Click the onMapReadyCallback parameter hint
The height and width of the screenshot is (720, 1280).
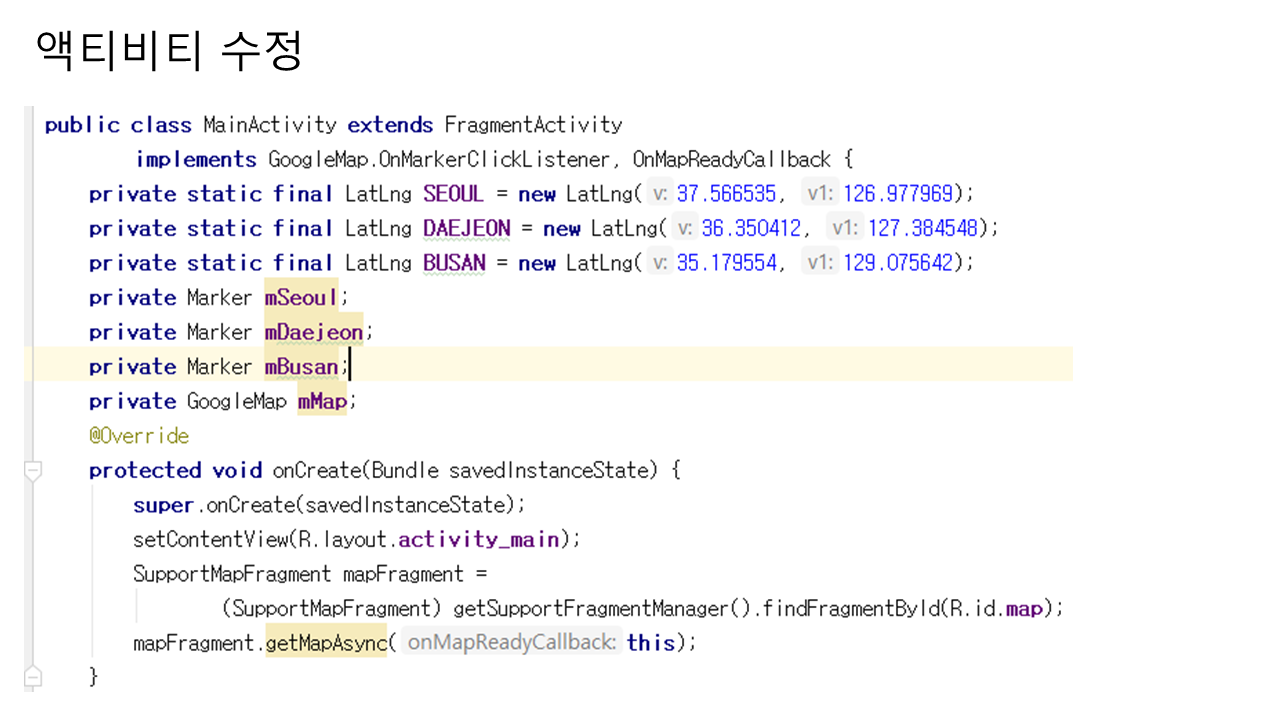(x=511, y=643)
